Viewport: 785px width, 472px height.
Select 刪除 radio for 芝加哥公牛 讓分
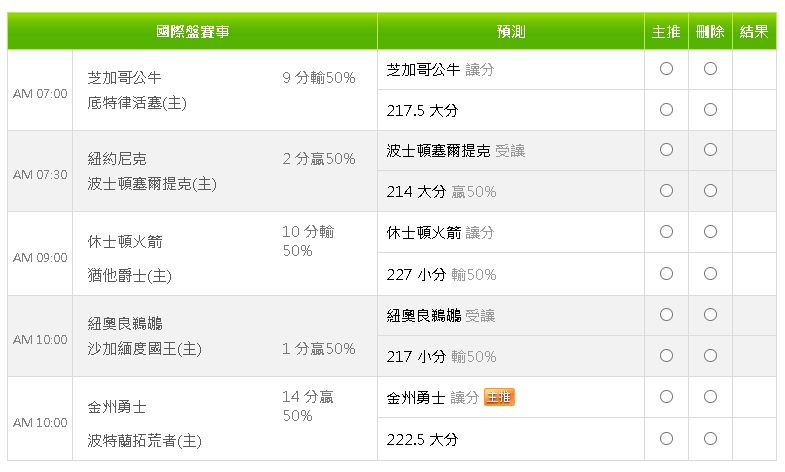(710, 69)
